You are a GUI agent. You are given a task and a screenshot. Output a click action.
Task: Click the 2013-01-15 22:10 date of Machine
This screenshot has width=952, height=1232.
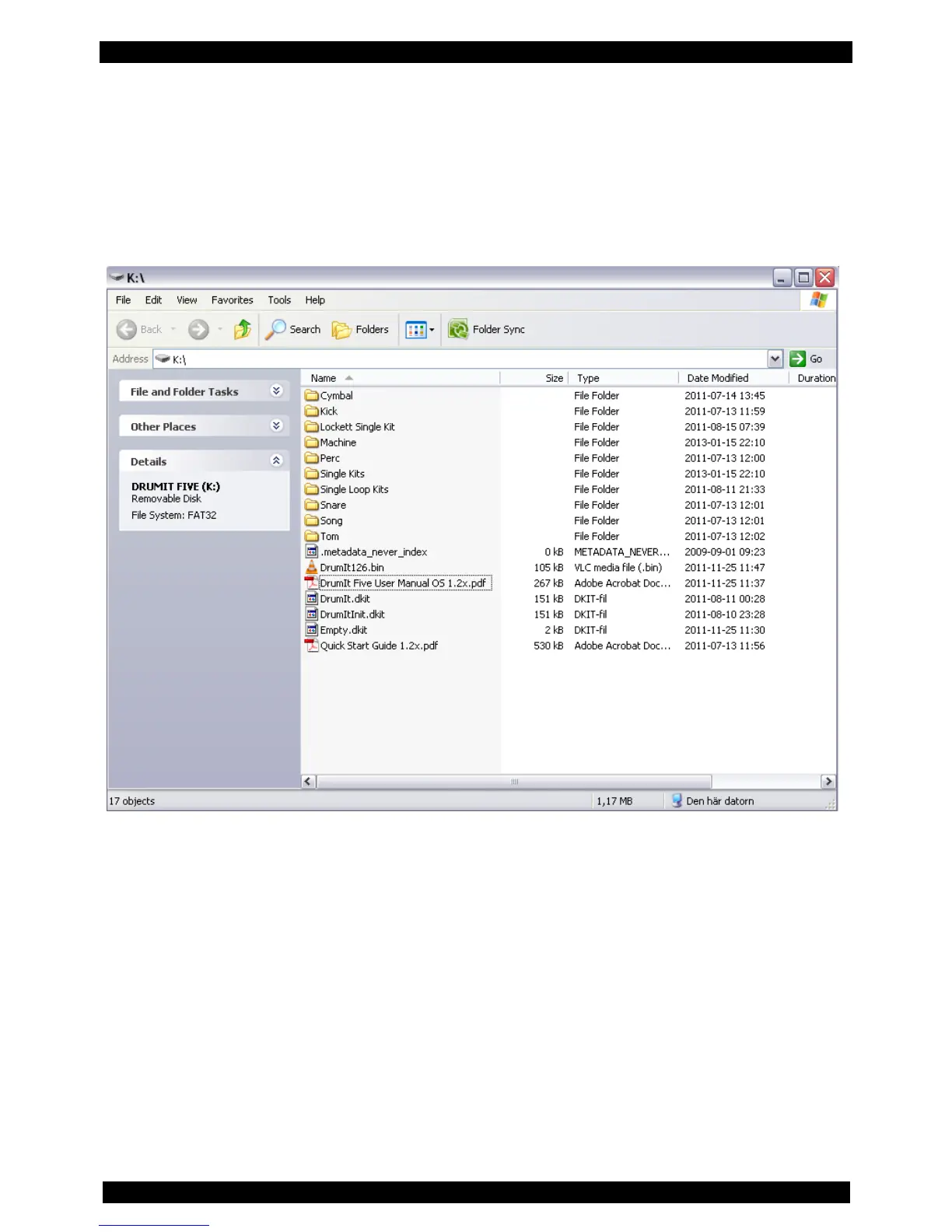point(725,443)
